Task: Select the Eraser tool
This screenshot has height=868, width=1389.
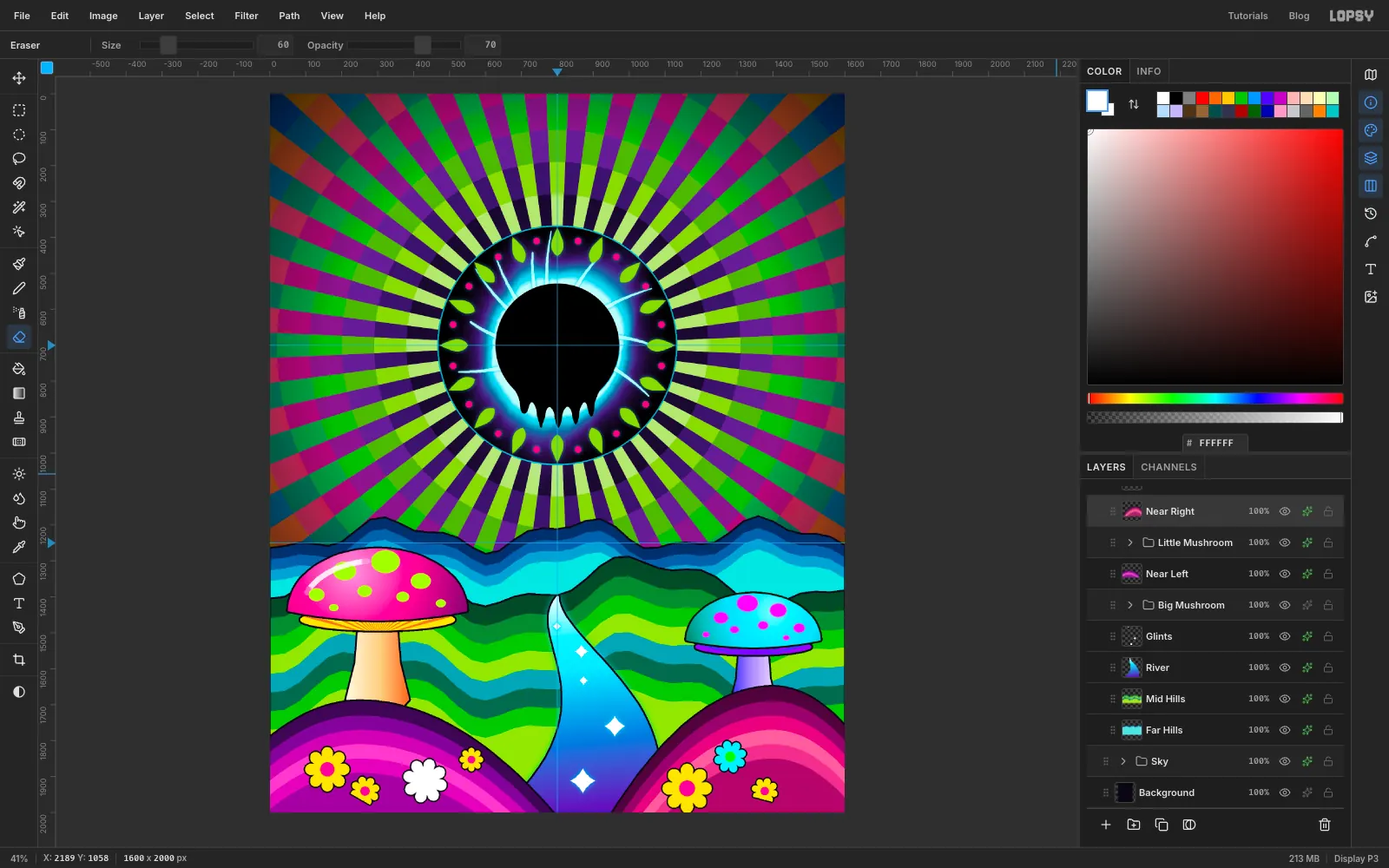Action: [18, 337]
